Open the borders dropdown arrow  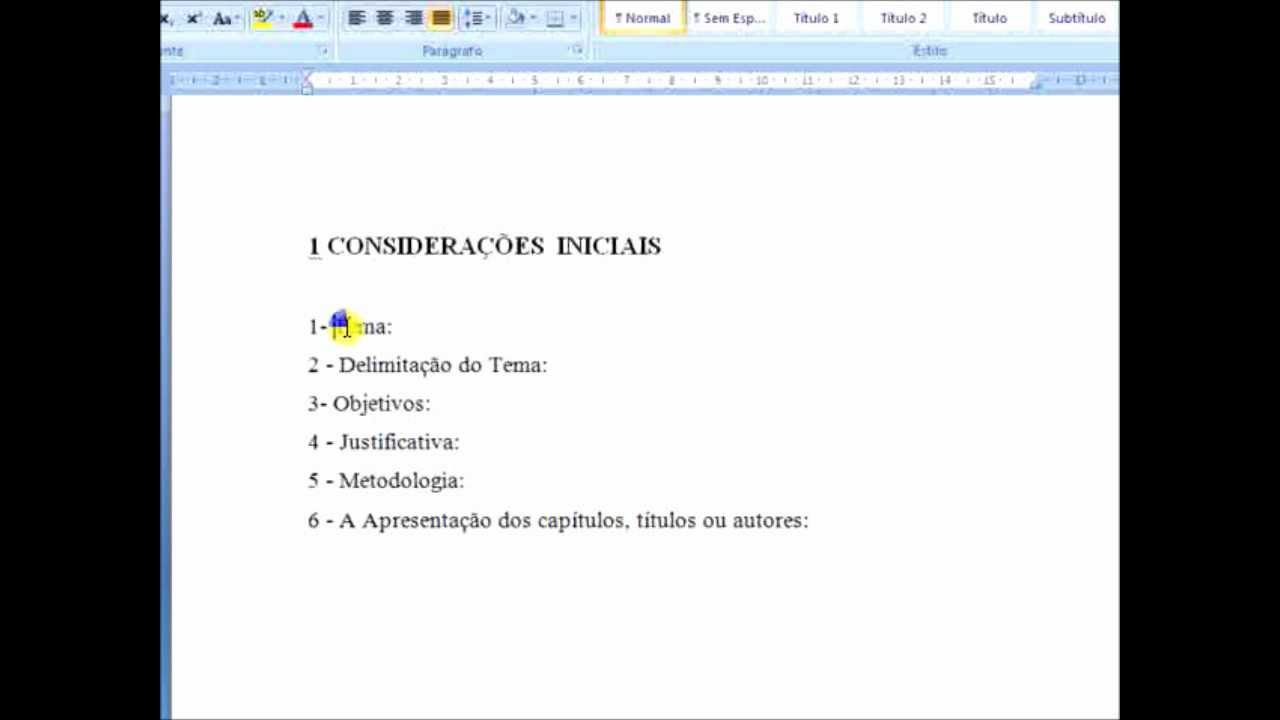[x=574, y=18]
